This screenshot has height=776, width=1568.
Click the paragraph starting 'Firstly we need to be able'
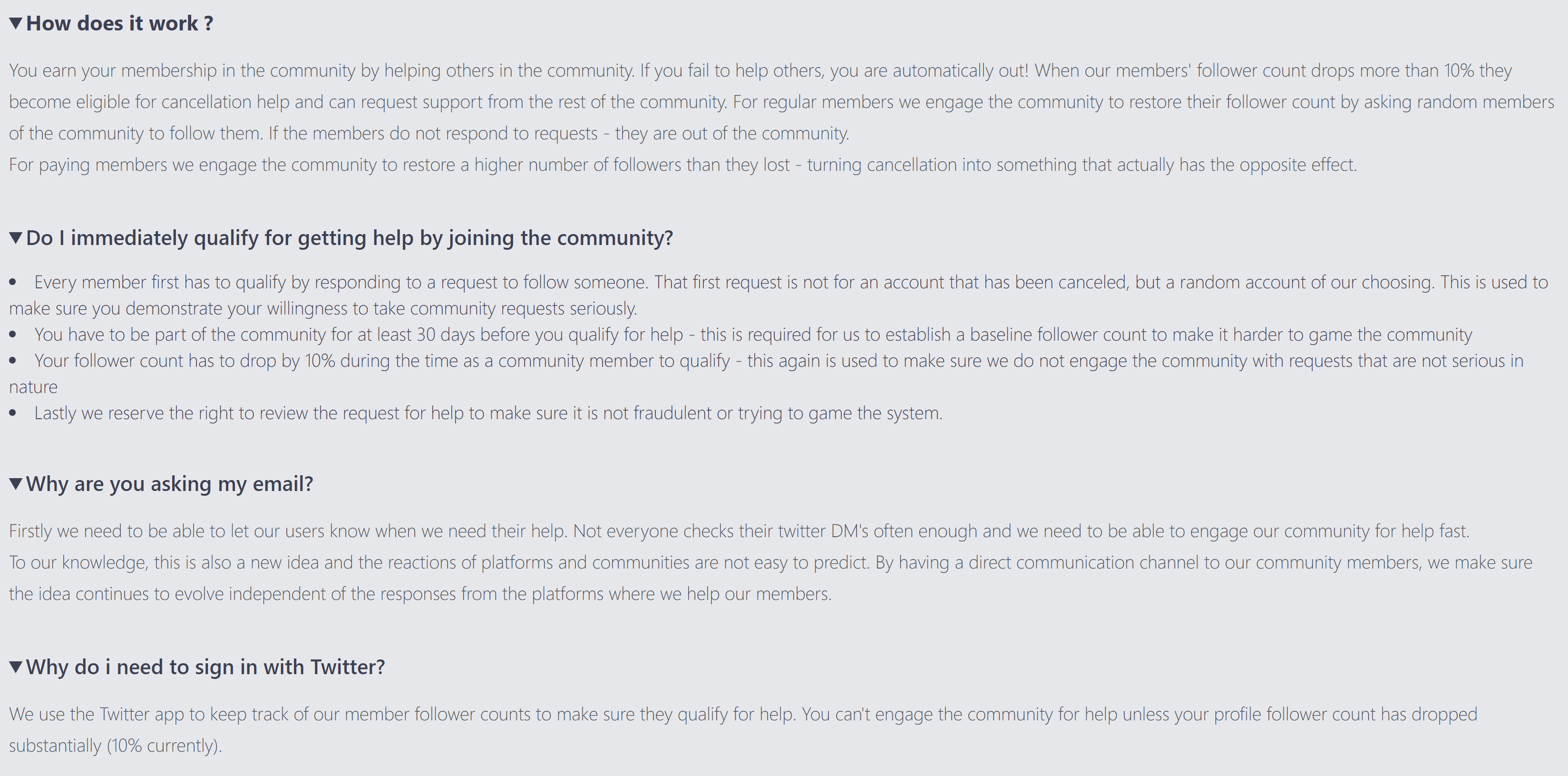739,531
